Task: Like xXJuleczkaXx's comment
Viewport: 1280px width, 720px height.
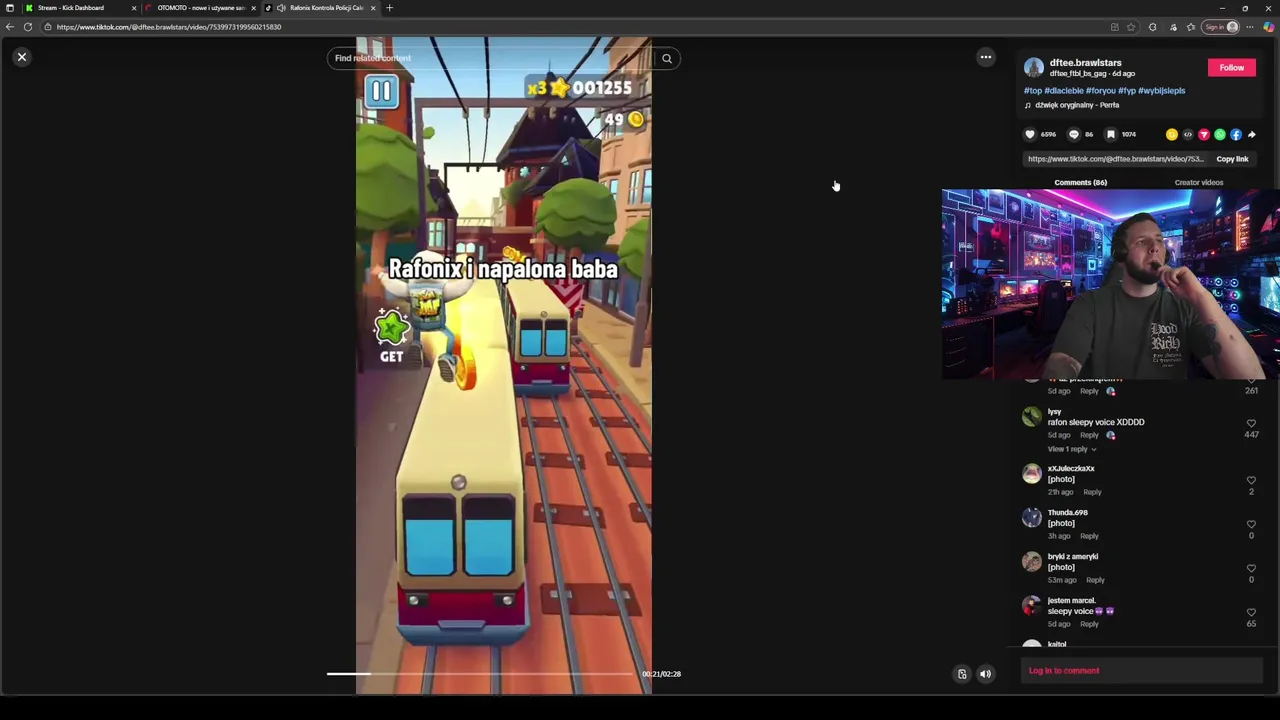Action: click(1251, 481)
